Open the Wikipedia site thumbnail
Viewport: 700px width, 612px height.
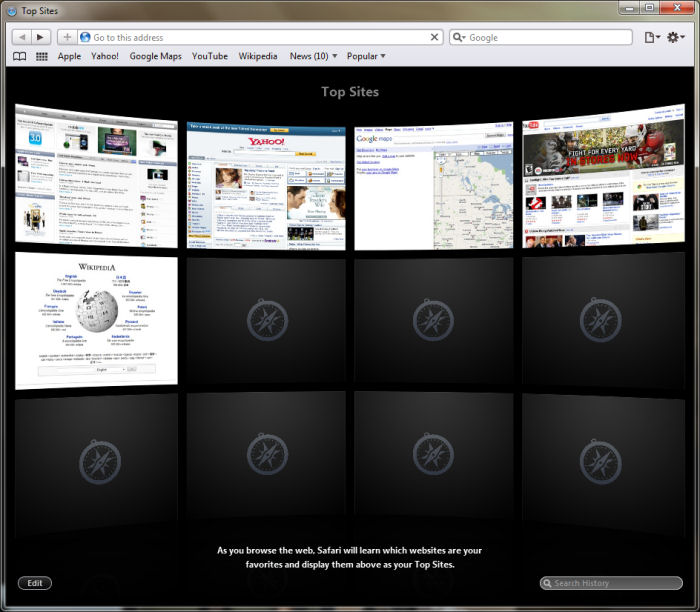tap(96, 321)
